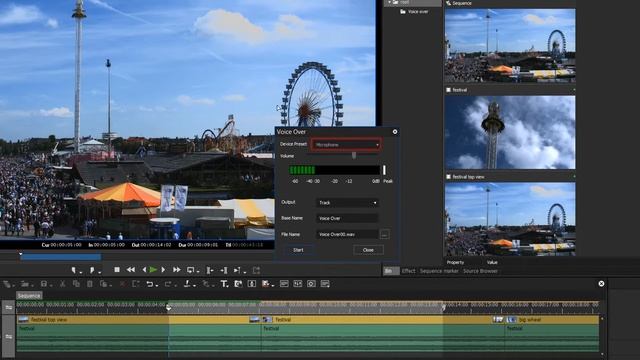Toggle checkbox next to festival top view clip
640x360 pixels.
click(448, 177)
